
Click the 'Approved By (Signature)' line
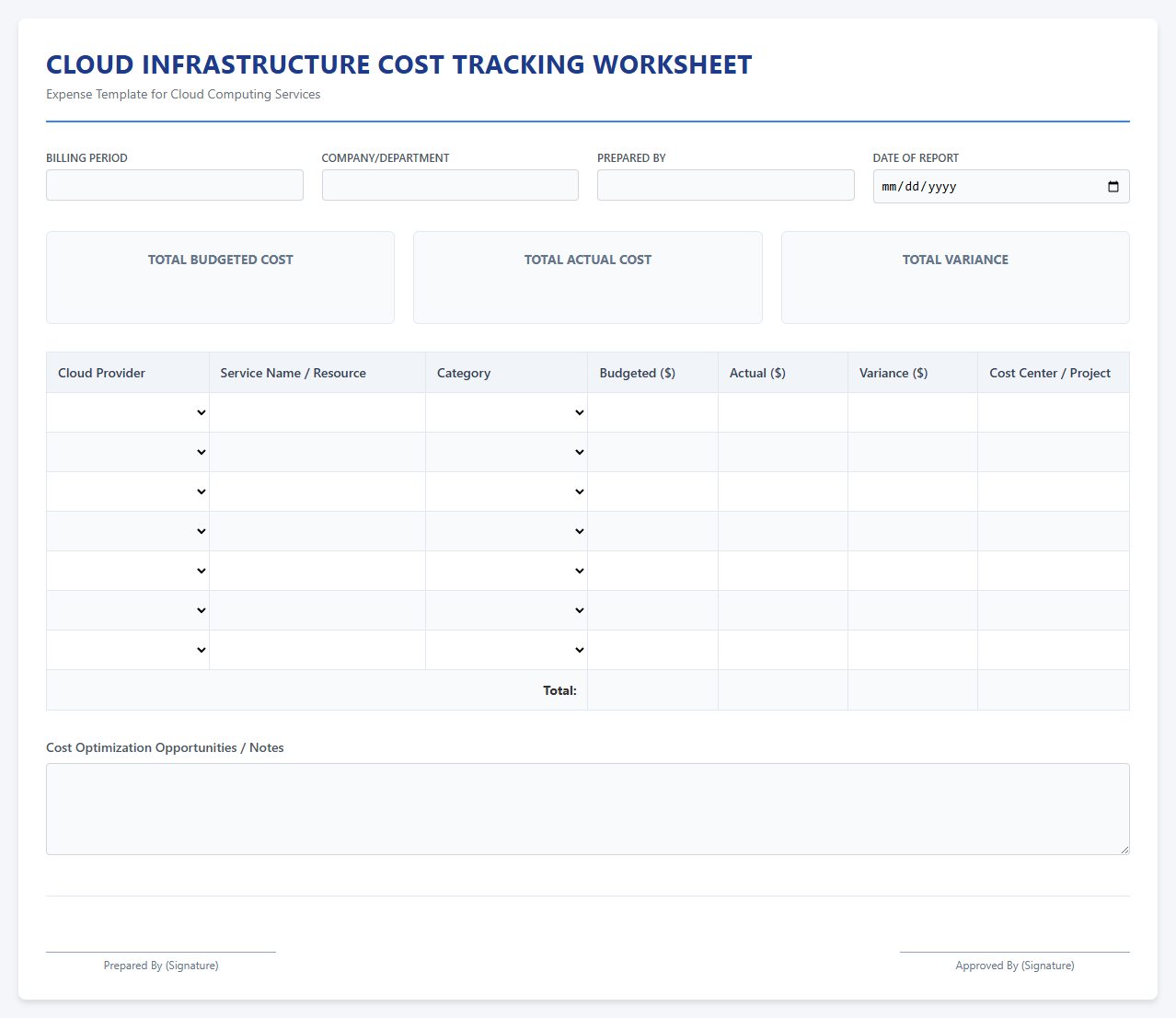[x=1015, y=966]
